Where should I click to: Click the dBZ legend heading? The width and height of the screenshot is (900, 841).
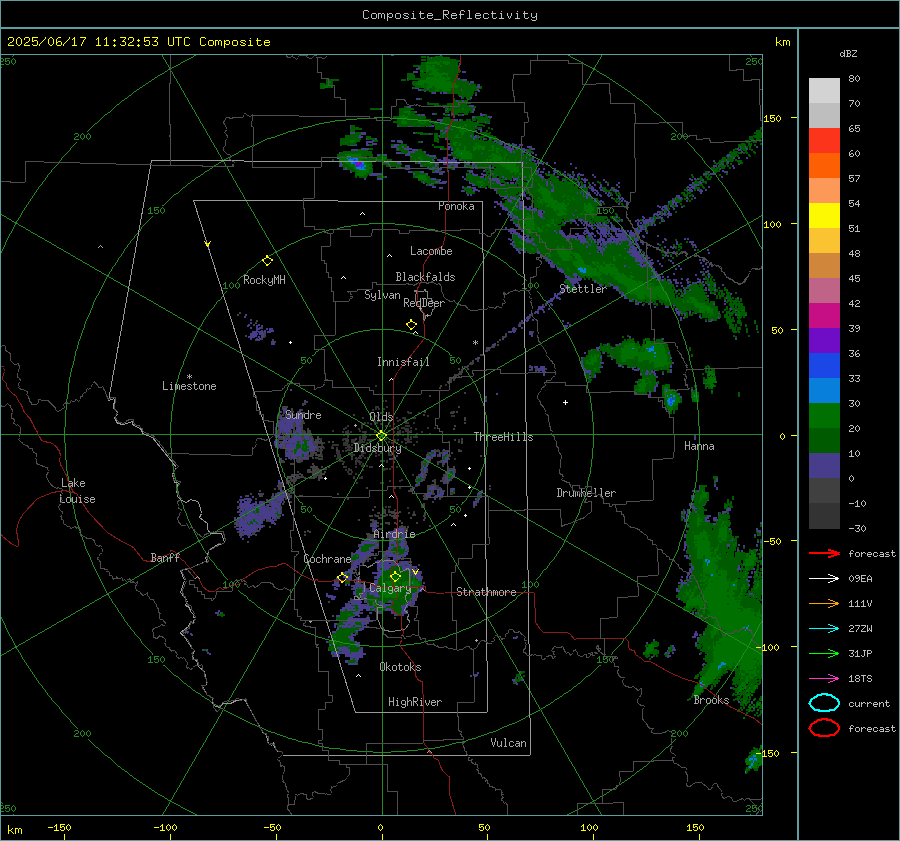click(x=848, y=53)
